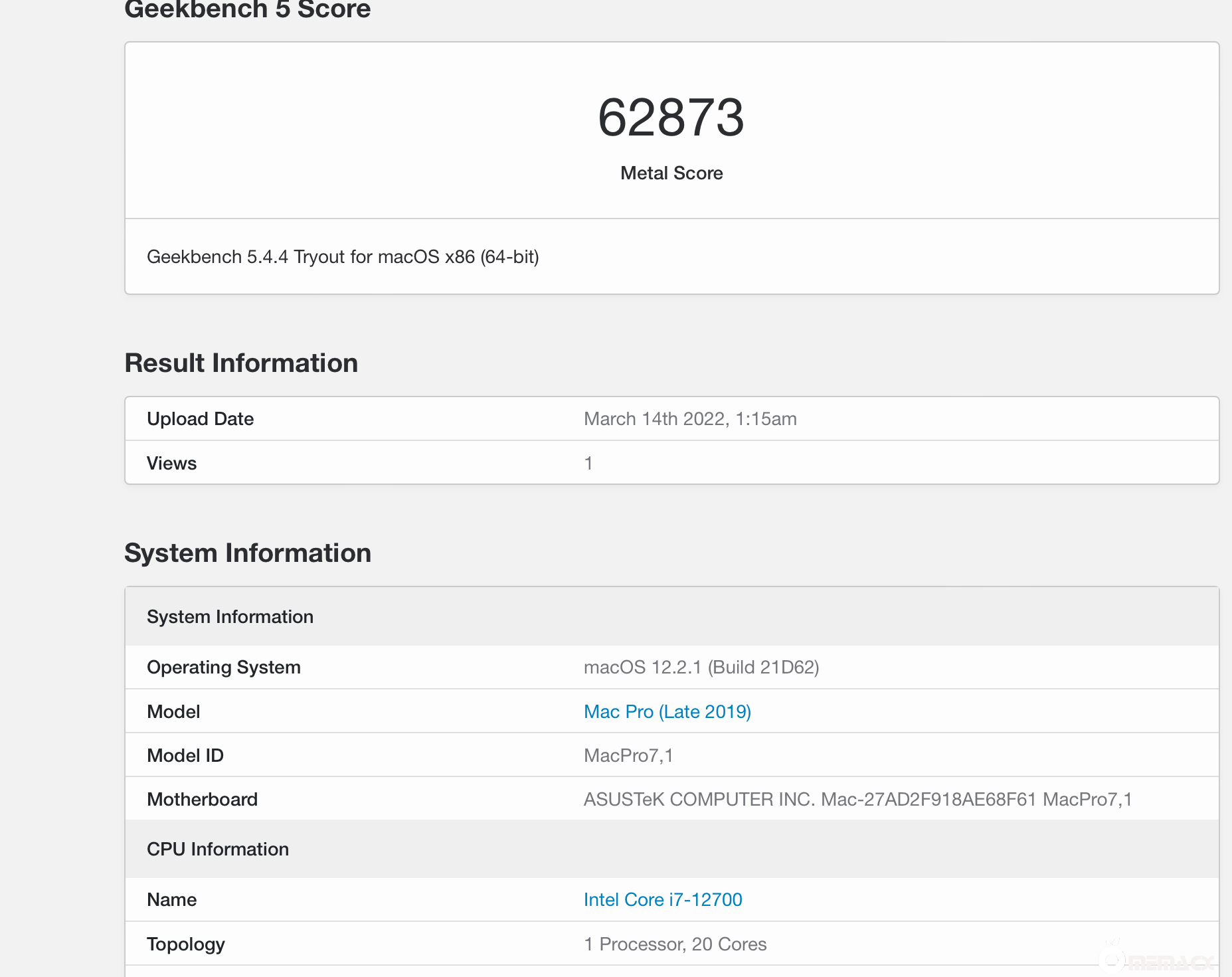1232x977 pixels.
Task: Click the System Information table header row
Action: click(x=230, y=616)
